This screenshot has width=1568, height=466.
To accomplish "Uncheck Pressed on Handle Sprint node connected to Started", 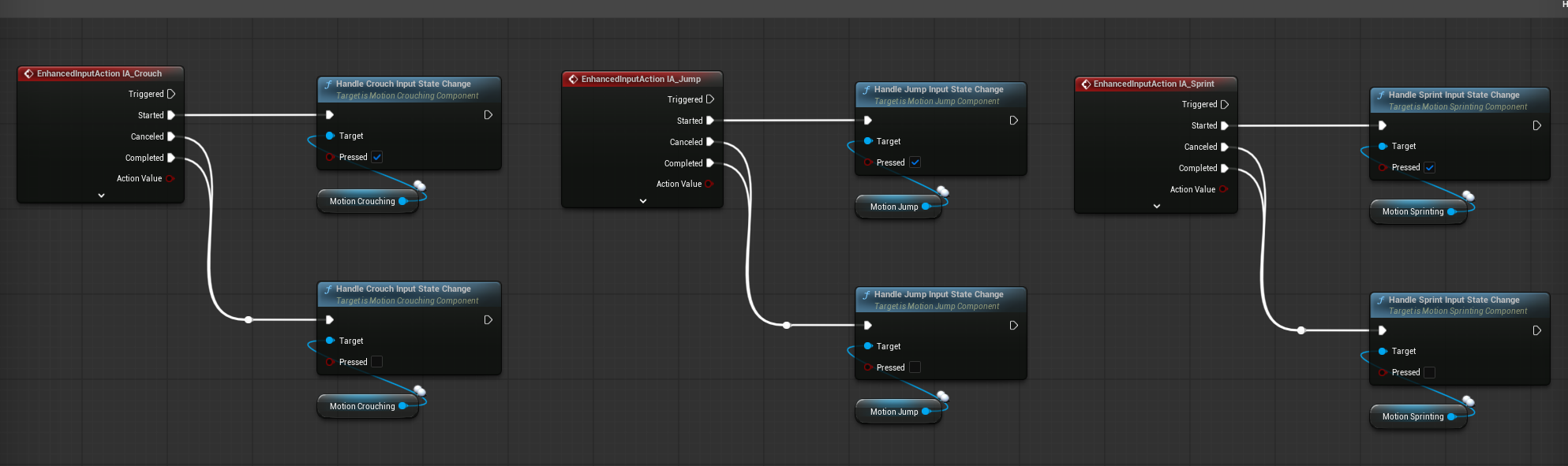I will pyautogui.click(x=1430, y=167).
